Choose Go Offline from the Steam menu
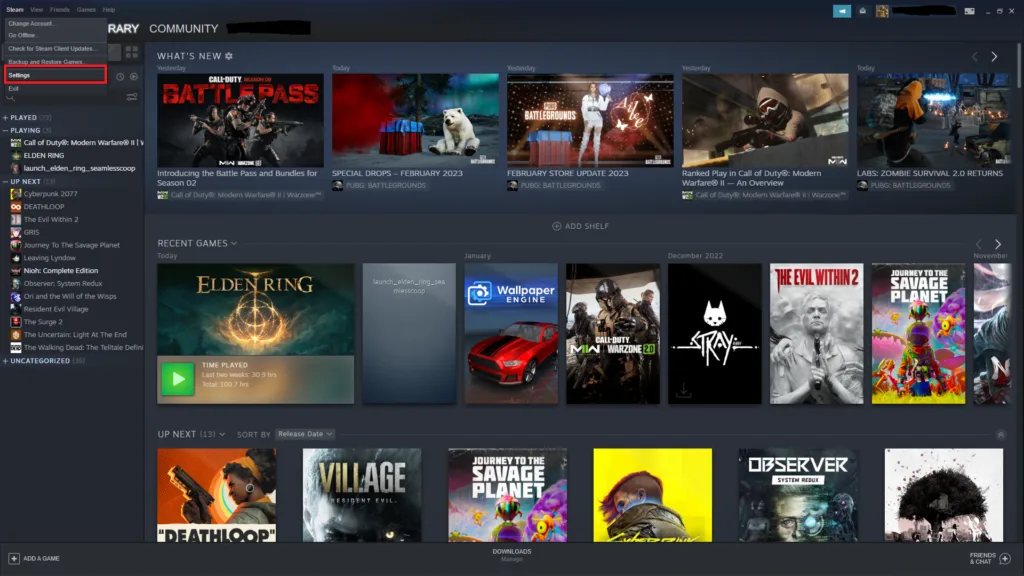Screen dimensions: 1024x576 click(x=22, y=35)
